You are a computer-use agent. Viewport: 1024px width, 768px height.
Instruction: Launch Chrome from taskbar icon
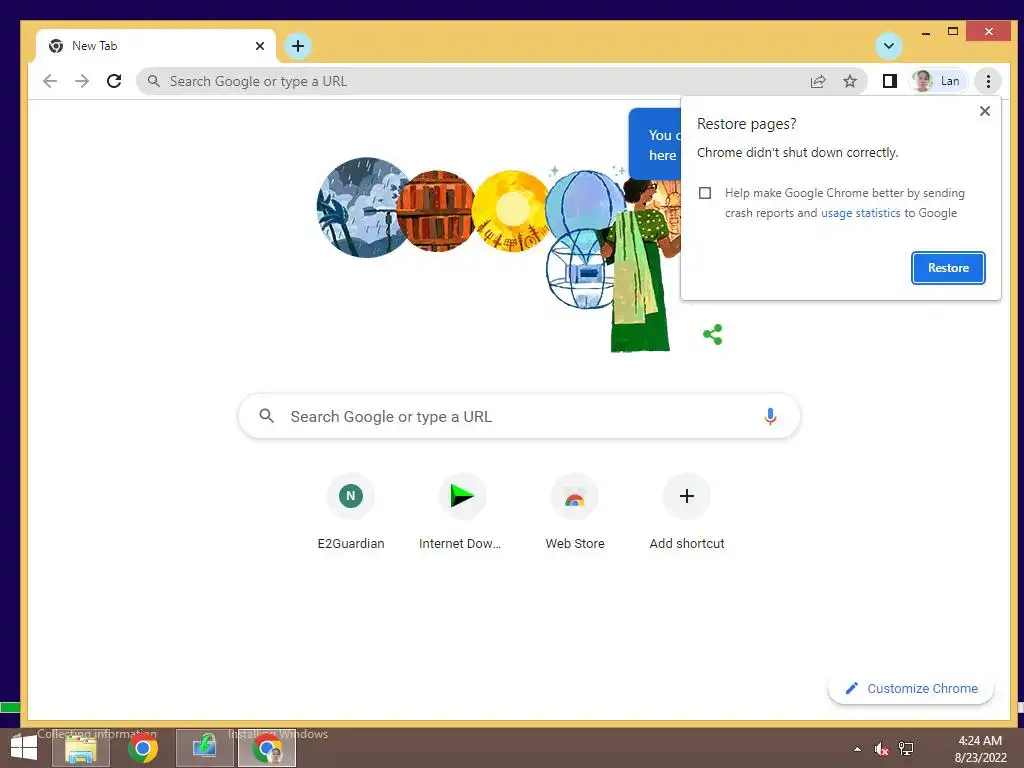pos(142,748)
